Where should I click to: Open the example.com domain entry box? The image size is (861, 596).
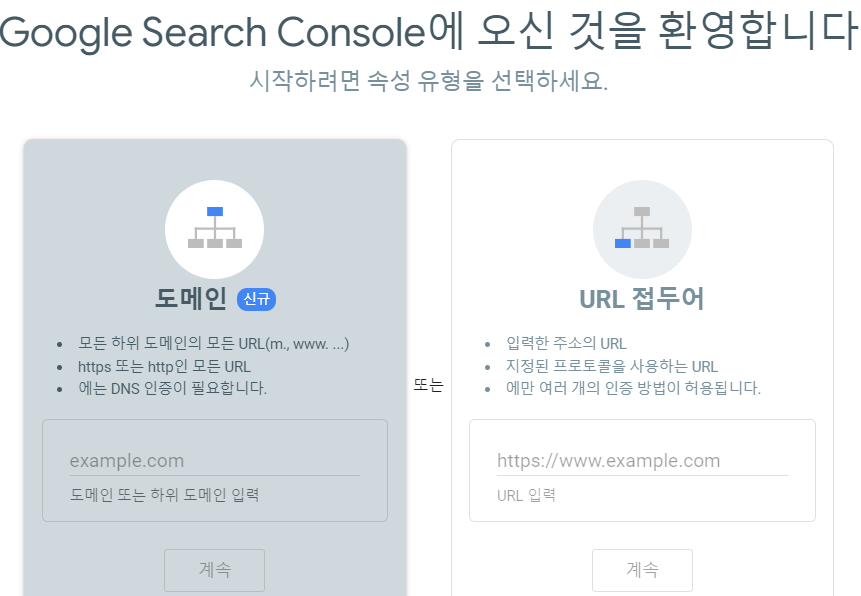[x=214, y=460]
